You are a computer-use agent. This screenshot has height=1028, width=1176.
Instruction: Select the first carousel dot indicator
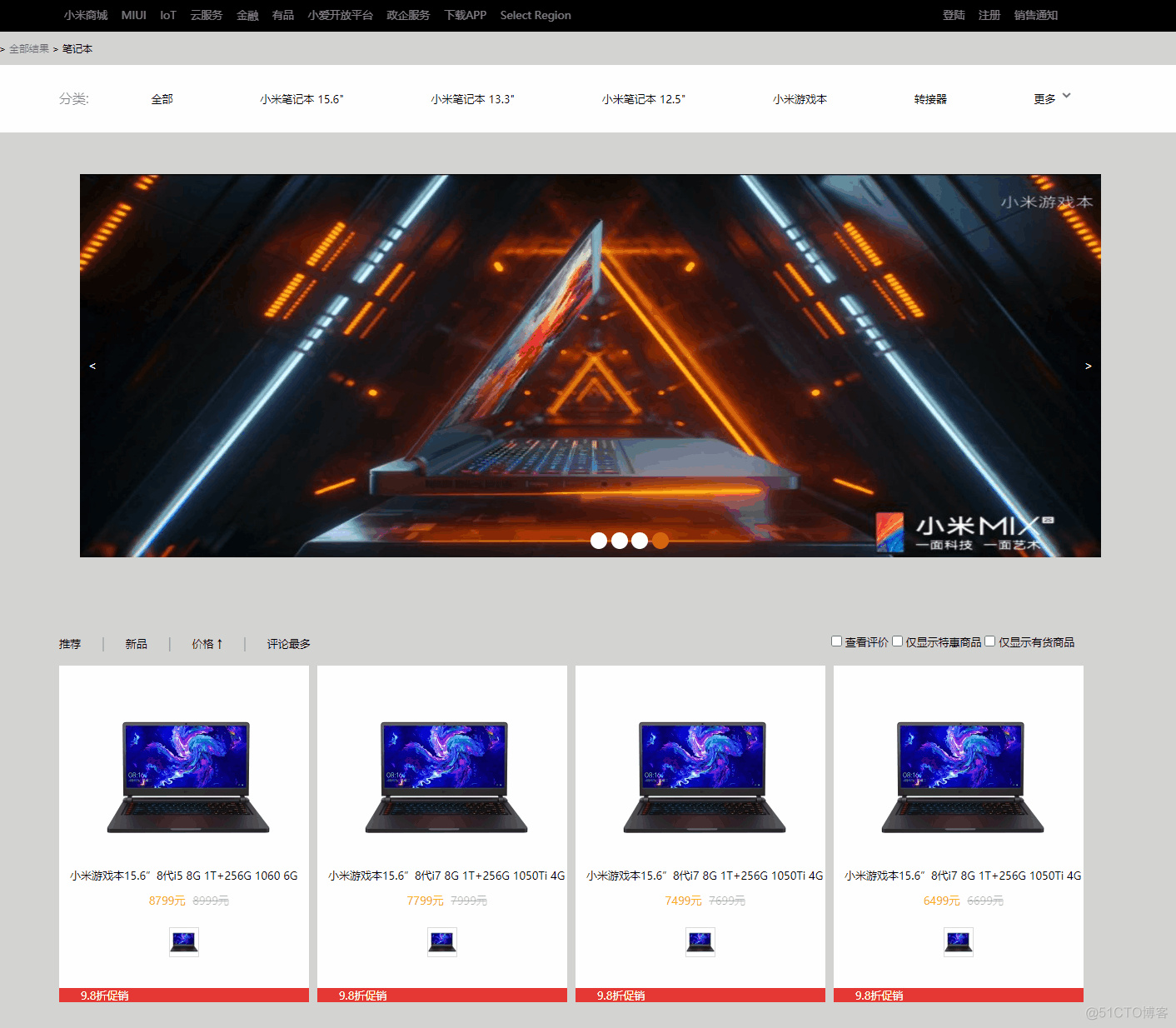click(x=599, y=541)
